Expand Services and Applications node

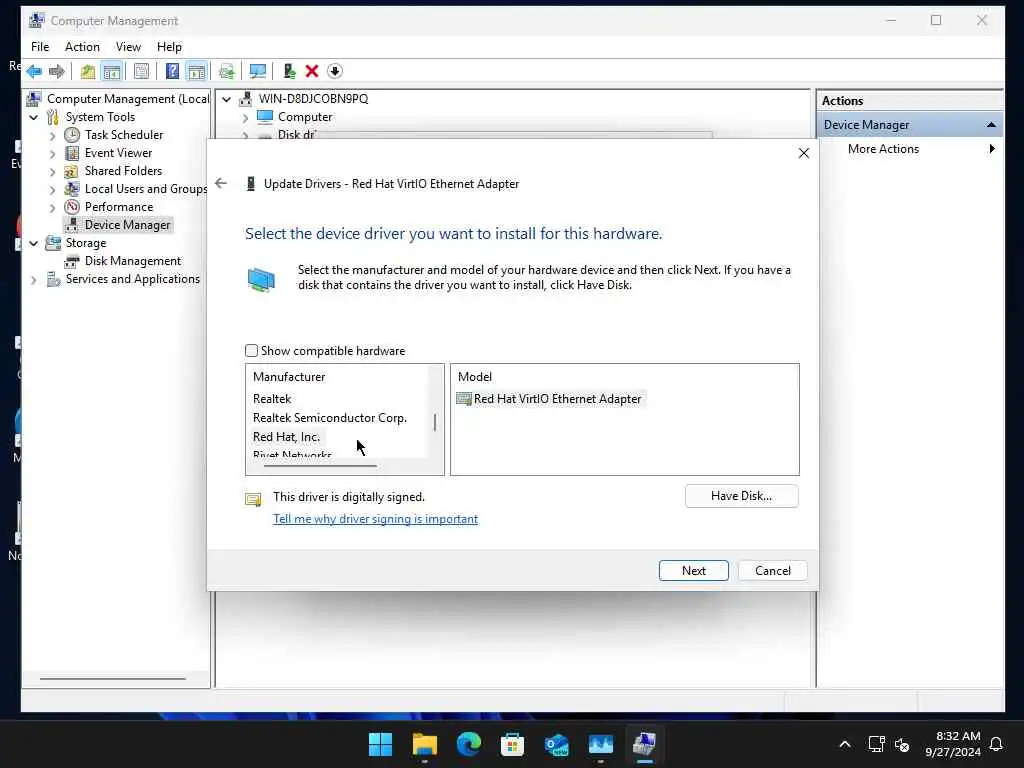point(33,280)
